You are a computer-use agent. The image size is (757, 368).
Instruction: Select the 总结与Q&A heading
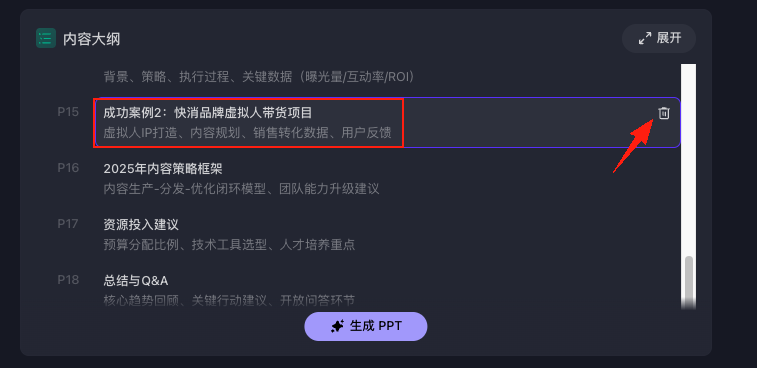[136, 281]
